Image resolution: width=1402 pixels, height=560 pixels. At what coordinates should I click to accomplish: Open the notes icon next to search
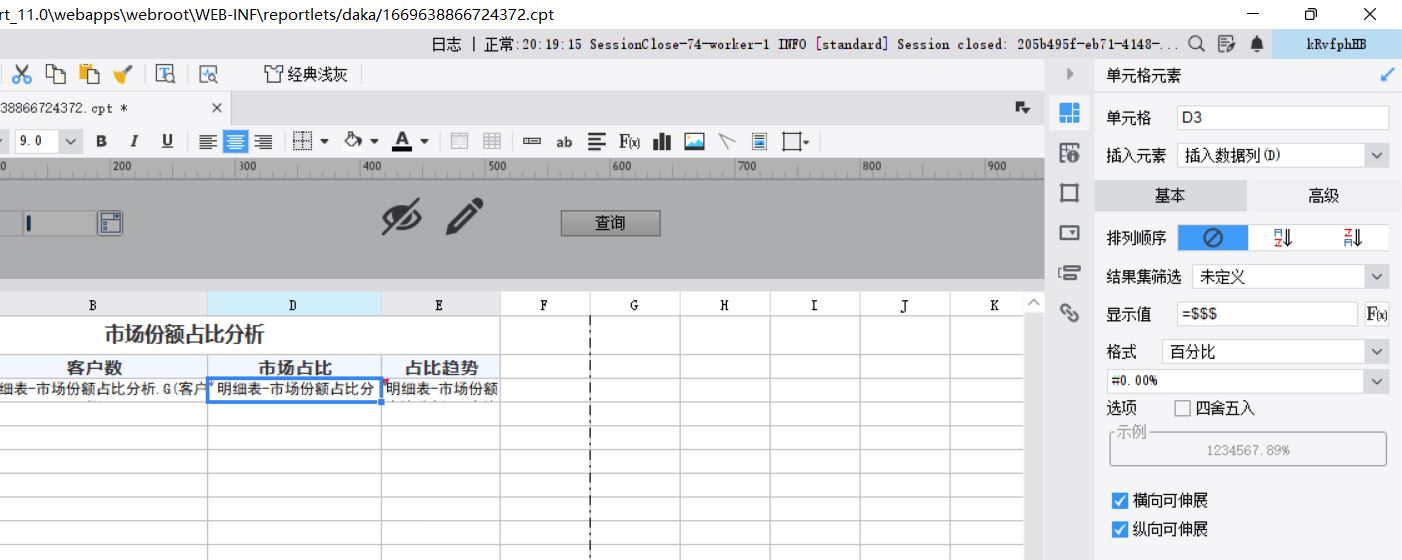[1227, 44]
